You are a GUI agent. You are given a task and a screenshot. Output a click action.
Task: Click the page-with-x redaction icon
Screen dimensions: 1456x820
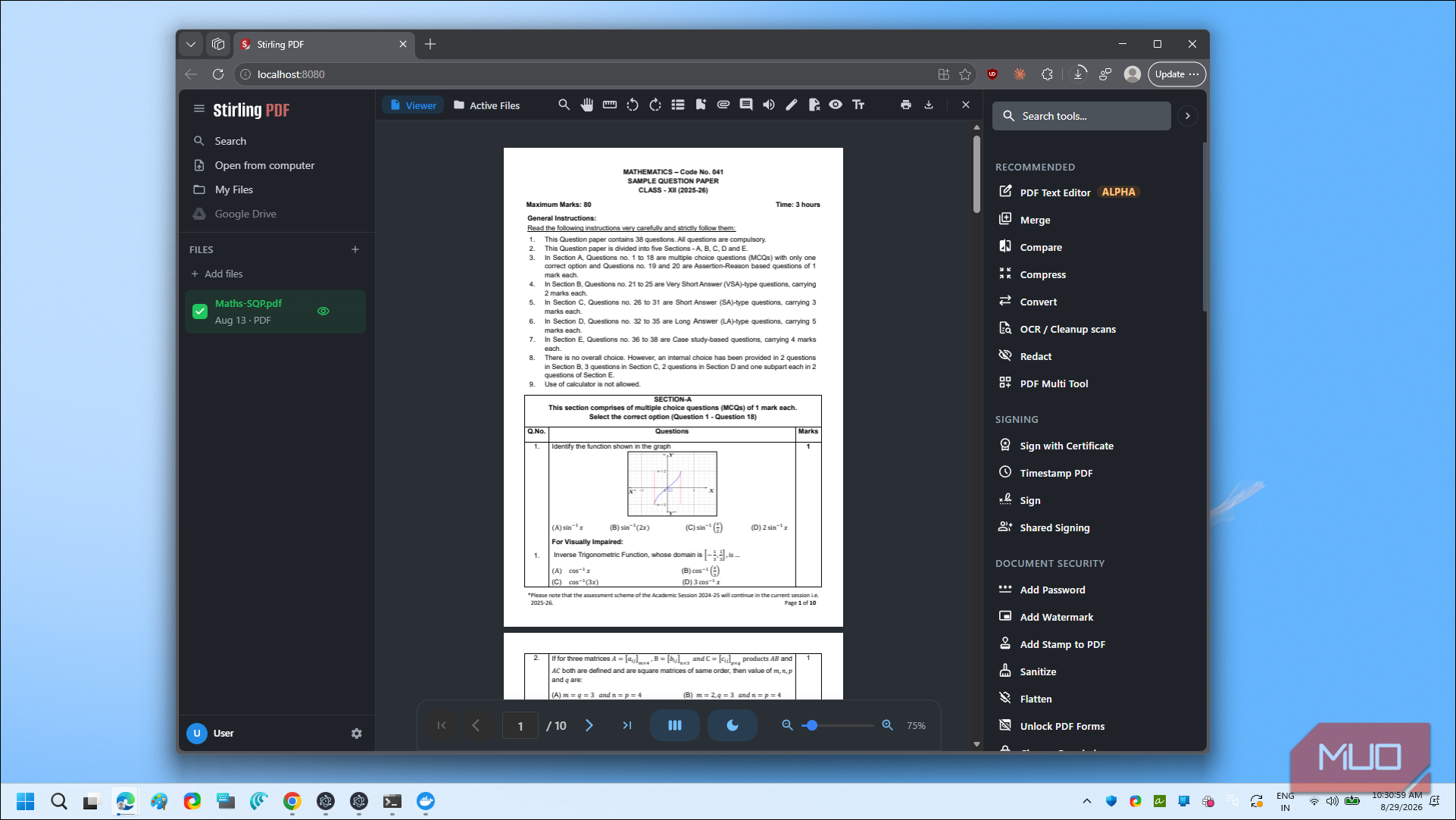814,105
